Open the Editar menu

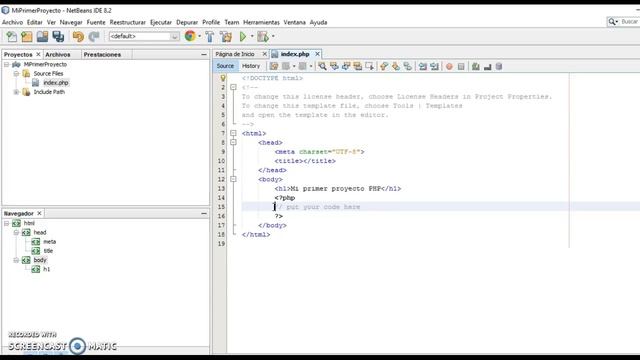pos(35,22)
